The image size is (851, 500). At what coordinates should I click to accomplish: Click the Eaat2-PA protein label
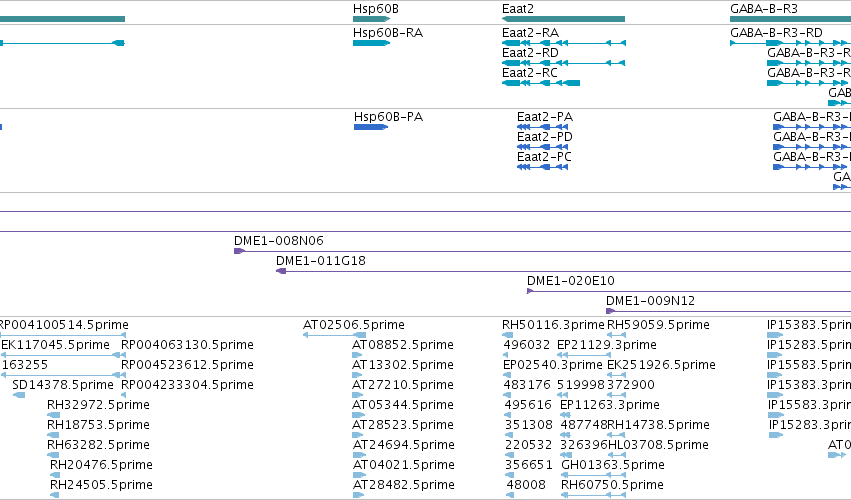[x=544, y=117]
